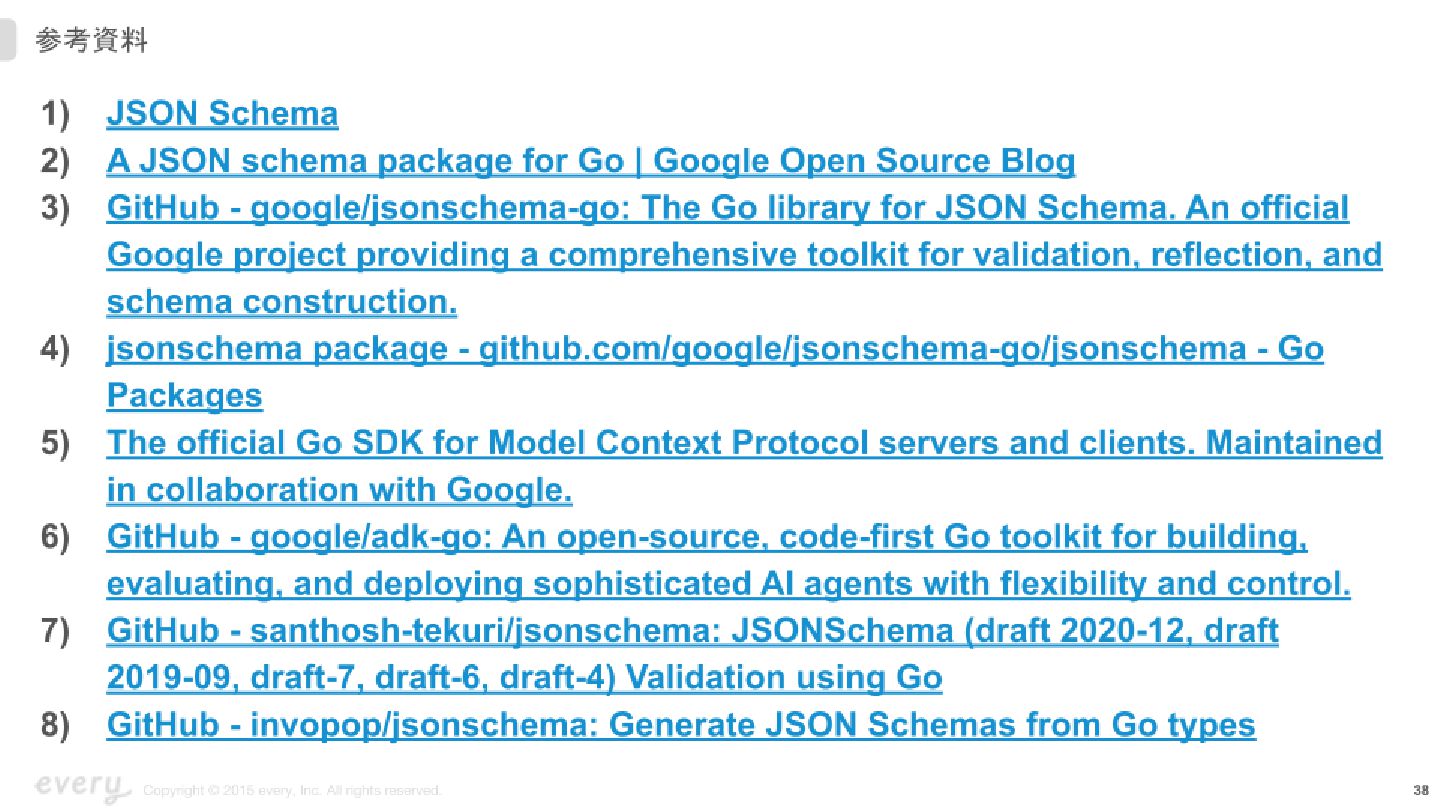
Task: Click list number 1) beside JSON Schema
Action: coord(56,115)
